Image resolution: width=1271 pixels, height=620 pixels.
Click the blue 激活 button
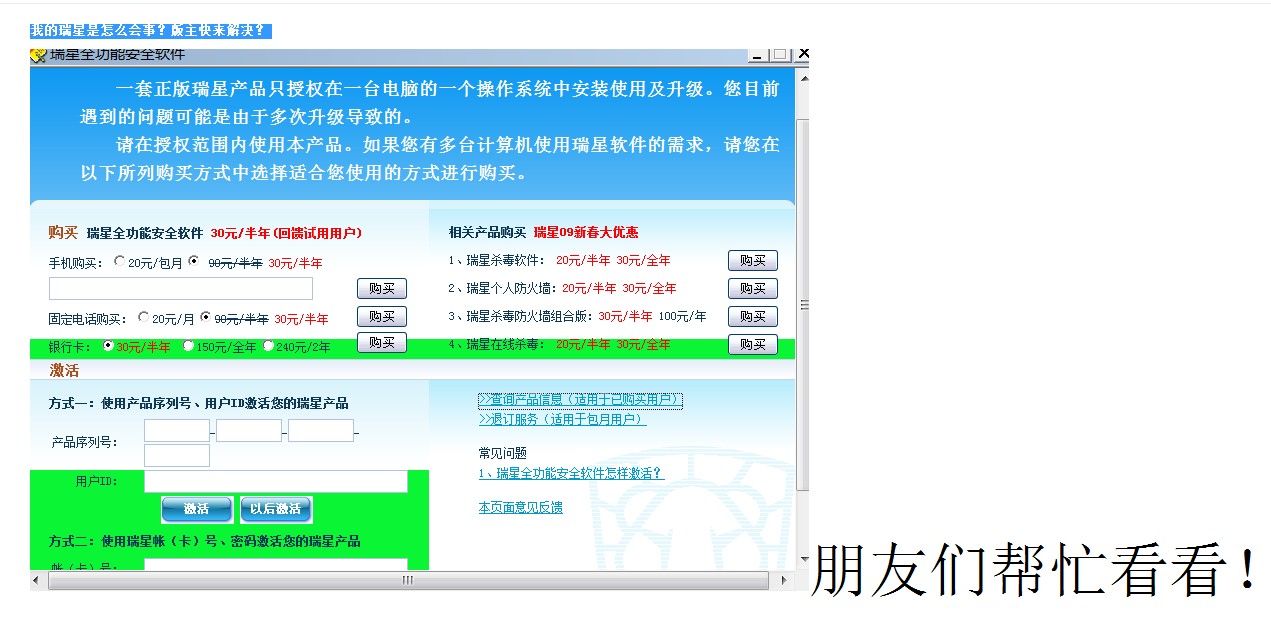[x=196, y=509]
